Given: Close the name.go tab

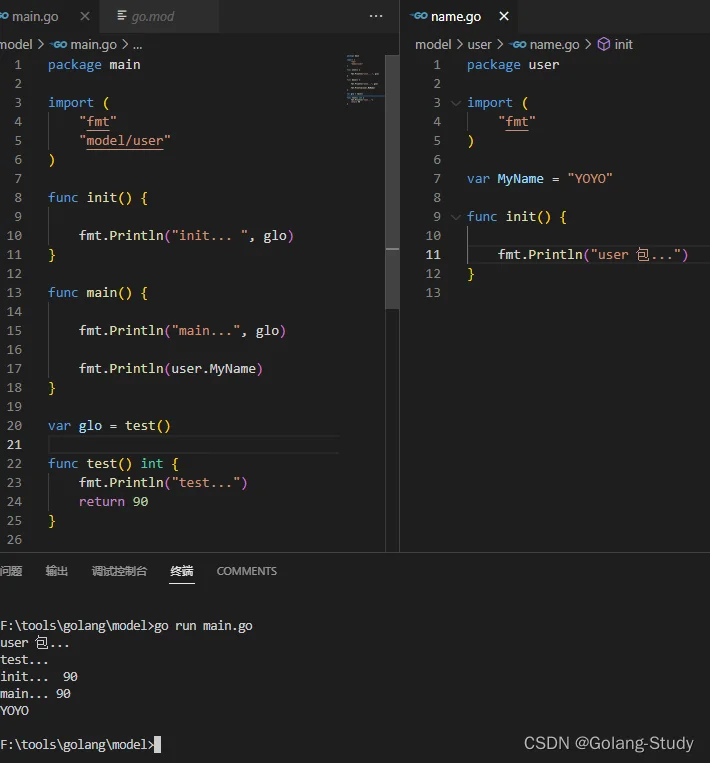Looking at the screenshot, I should [x=504, y=17].
